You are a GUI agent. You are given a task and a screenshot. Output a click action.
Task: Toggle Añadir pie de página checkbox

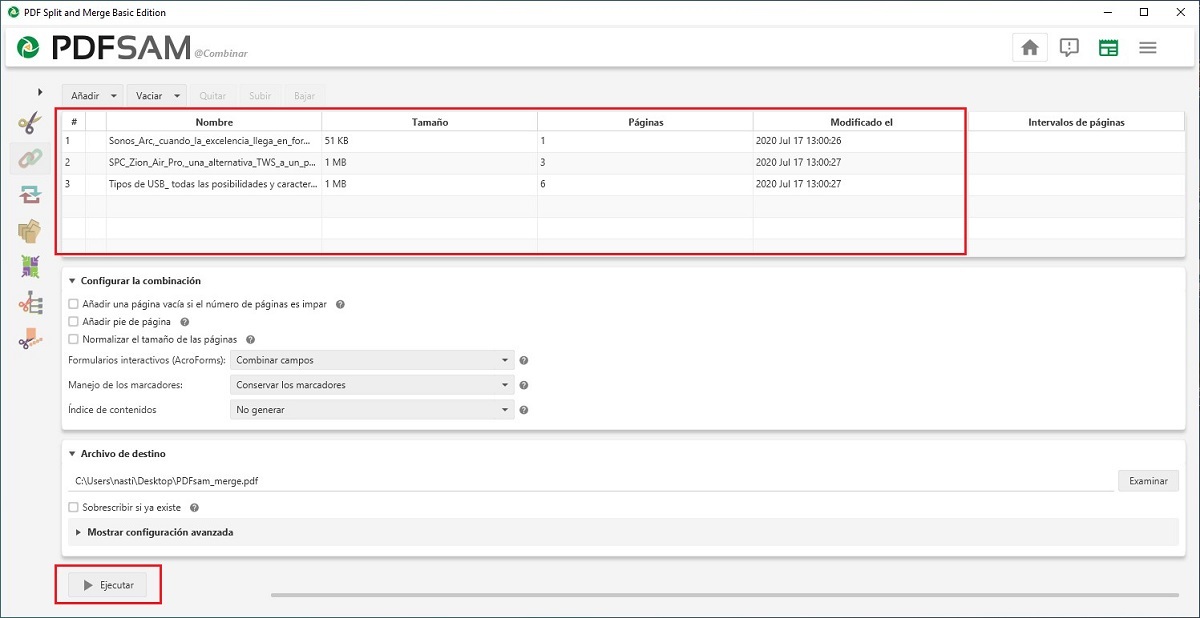click(x=73, y=322)
